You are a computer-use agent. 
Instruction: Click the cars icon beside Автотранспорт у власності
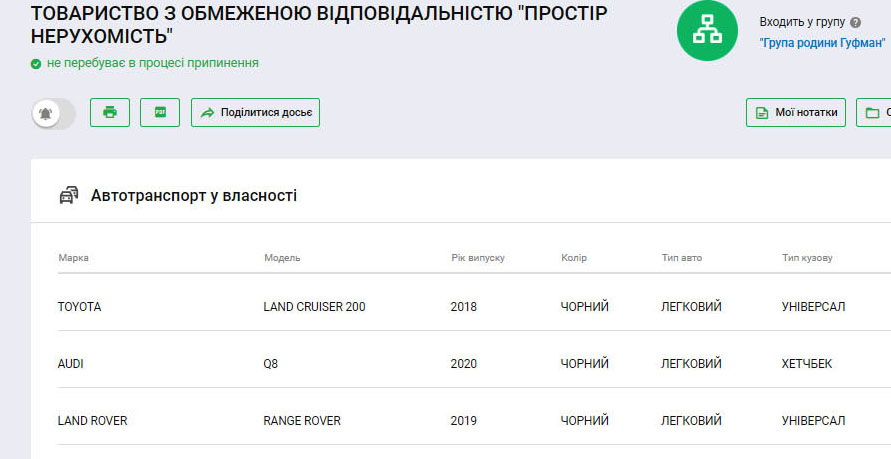[x=69, y=195]
